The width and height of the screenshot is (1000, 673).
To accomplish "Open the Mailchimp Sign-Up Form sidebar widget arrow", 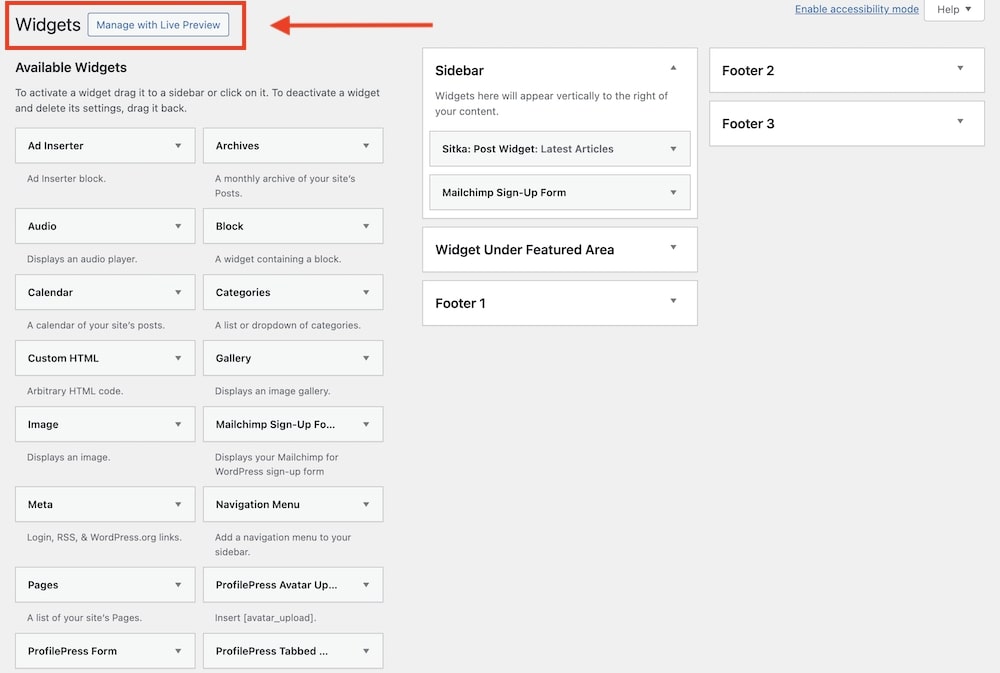I will [673, 193].
